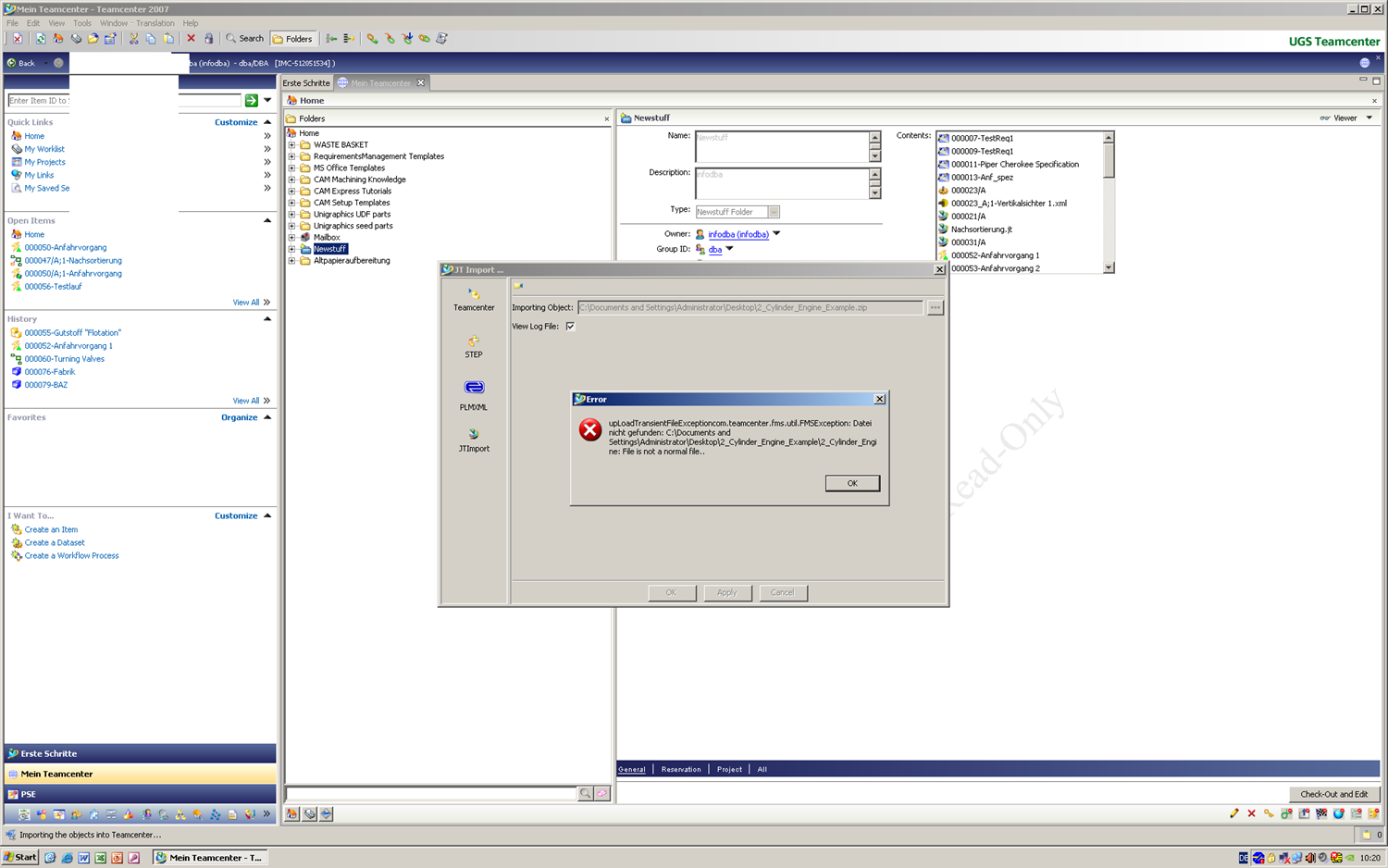Open 000060-Turning Valves from History
The image size is (1388, 868).
[x=64, y=359]
